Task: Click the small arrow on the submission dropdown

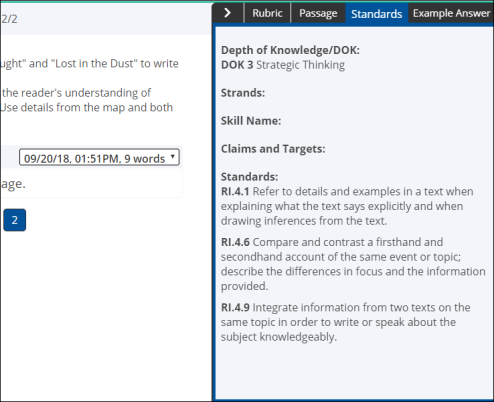Action: tap(173, 156)
